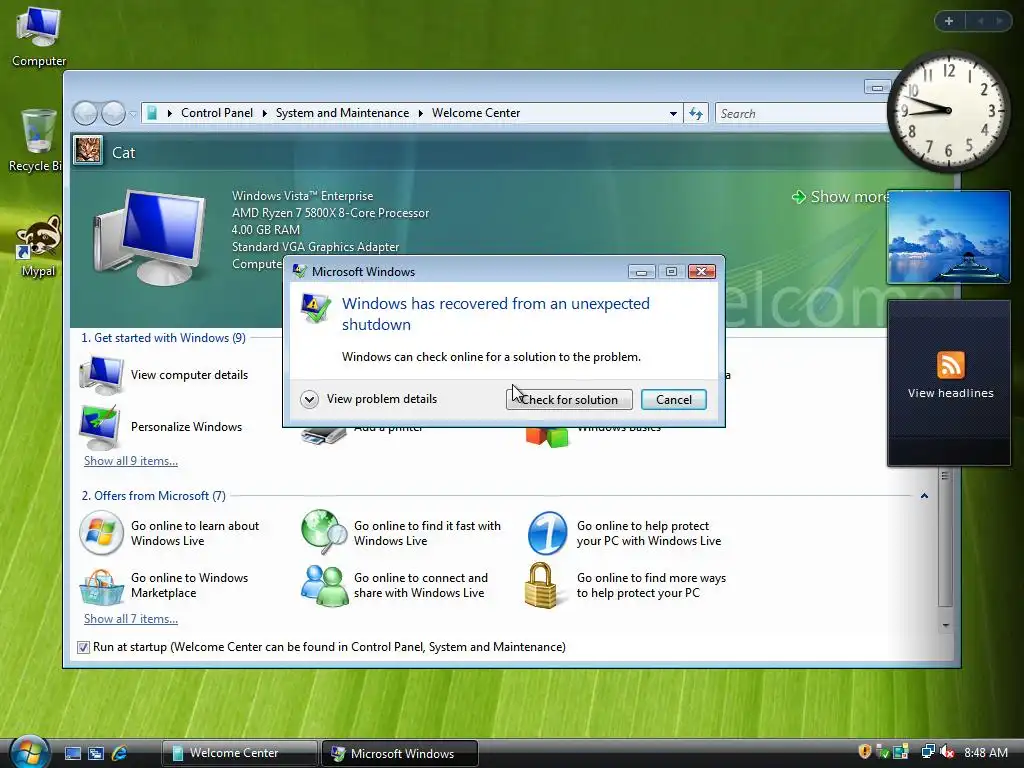Click the Show desktop quick launch icon
1024x768 pixels.
point(73,753)
